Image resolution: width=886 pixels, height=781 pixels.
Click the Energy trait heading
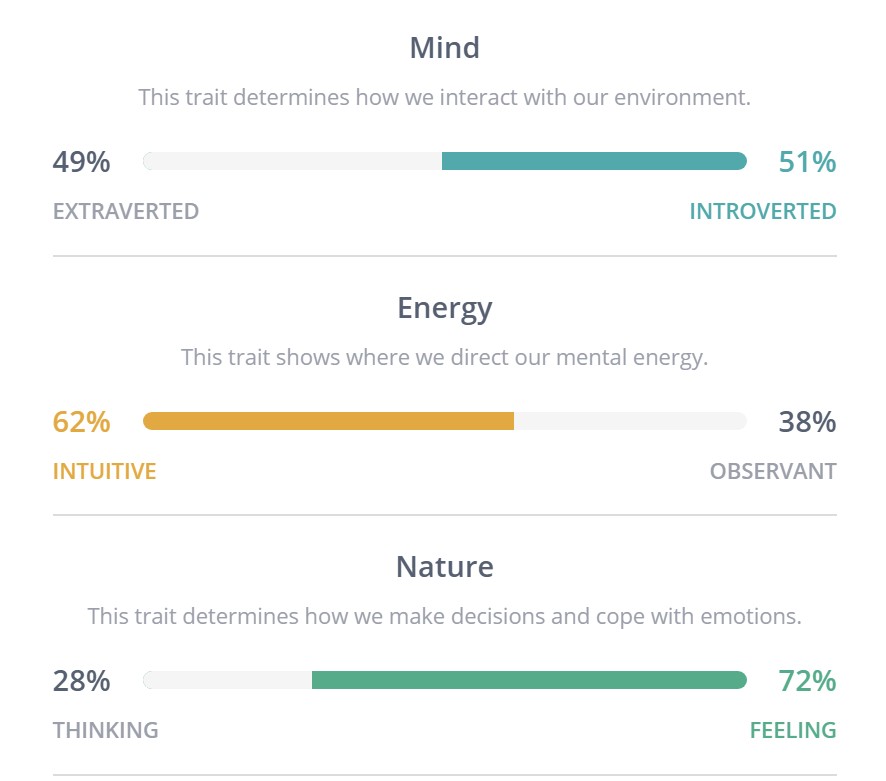444,308
